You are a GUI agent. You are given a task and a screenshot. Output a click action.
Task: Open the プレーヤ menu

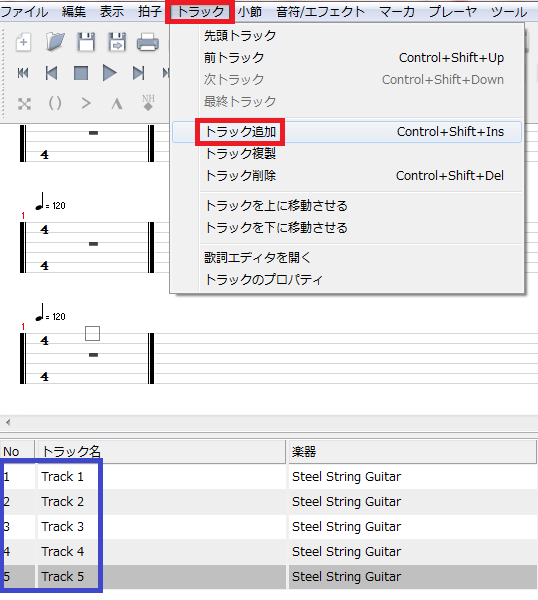tap(453, 12)
